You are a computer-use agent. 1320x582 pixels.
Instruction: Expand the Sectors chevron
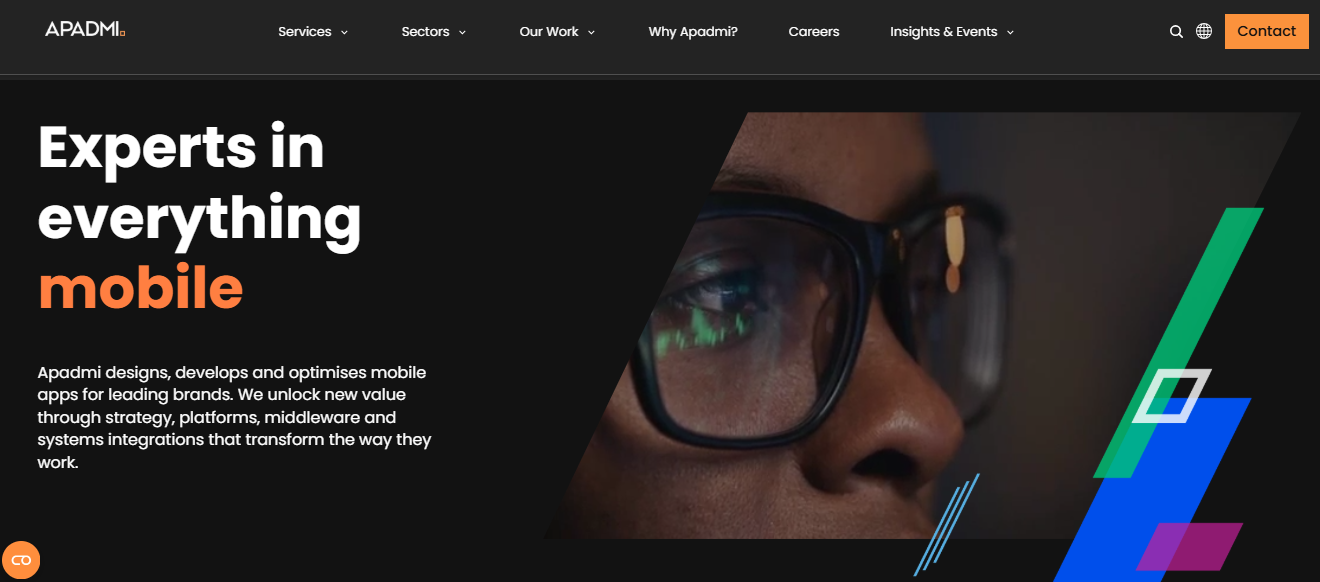463,33
